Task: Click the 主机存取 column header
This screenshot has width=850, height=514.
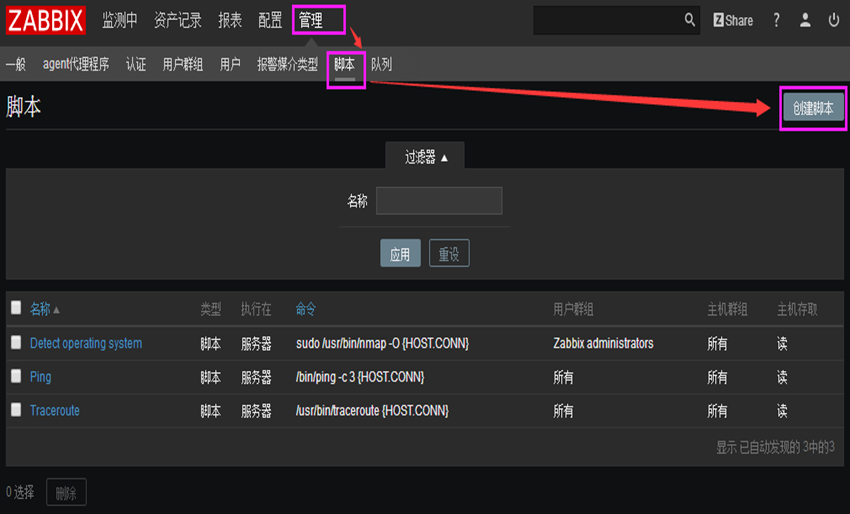Action: coord(797,309)
